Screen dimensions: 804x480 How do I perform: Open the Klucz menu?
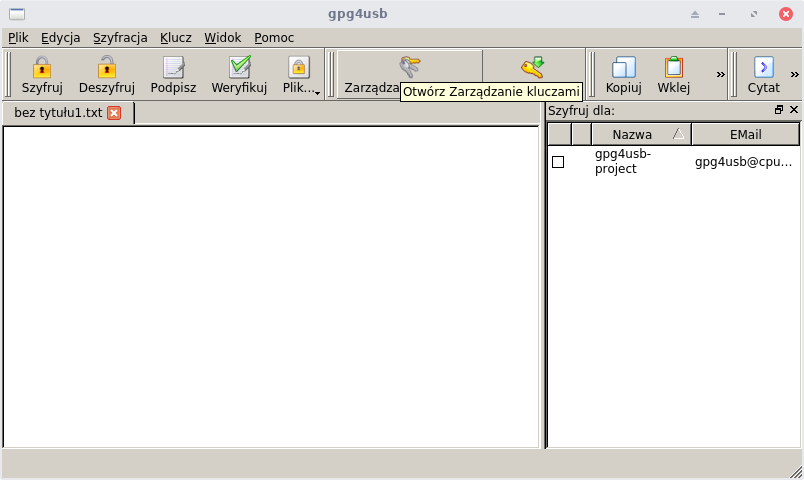tap(175, 37)
